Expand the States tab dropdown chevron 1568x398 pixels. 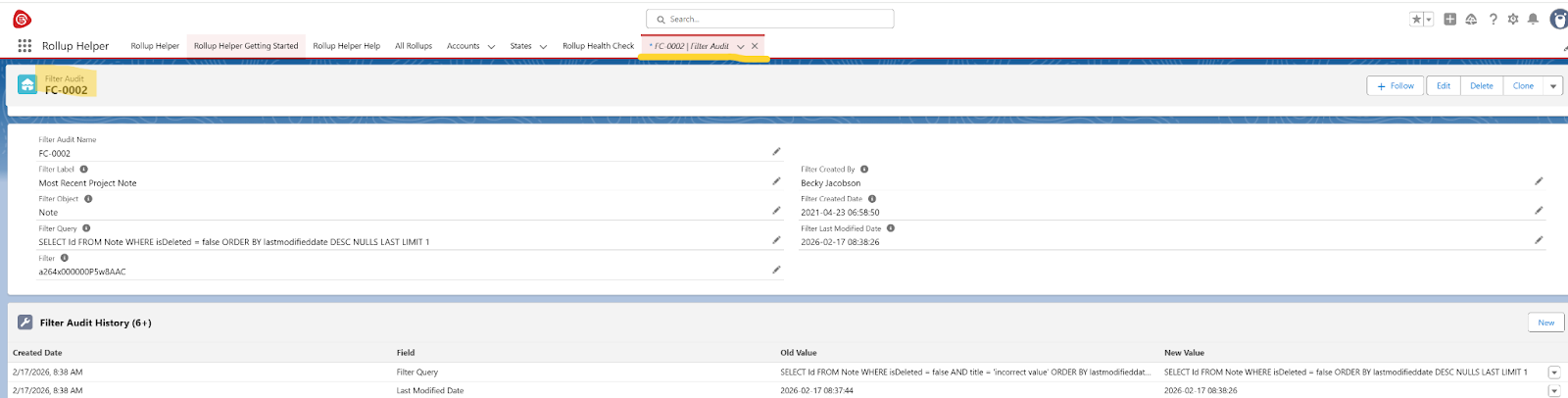(x=543, y=46)
